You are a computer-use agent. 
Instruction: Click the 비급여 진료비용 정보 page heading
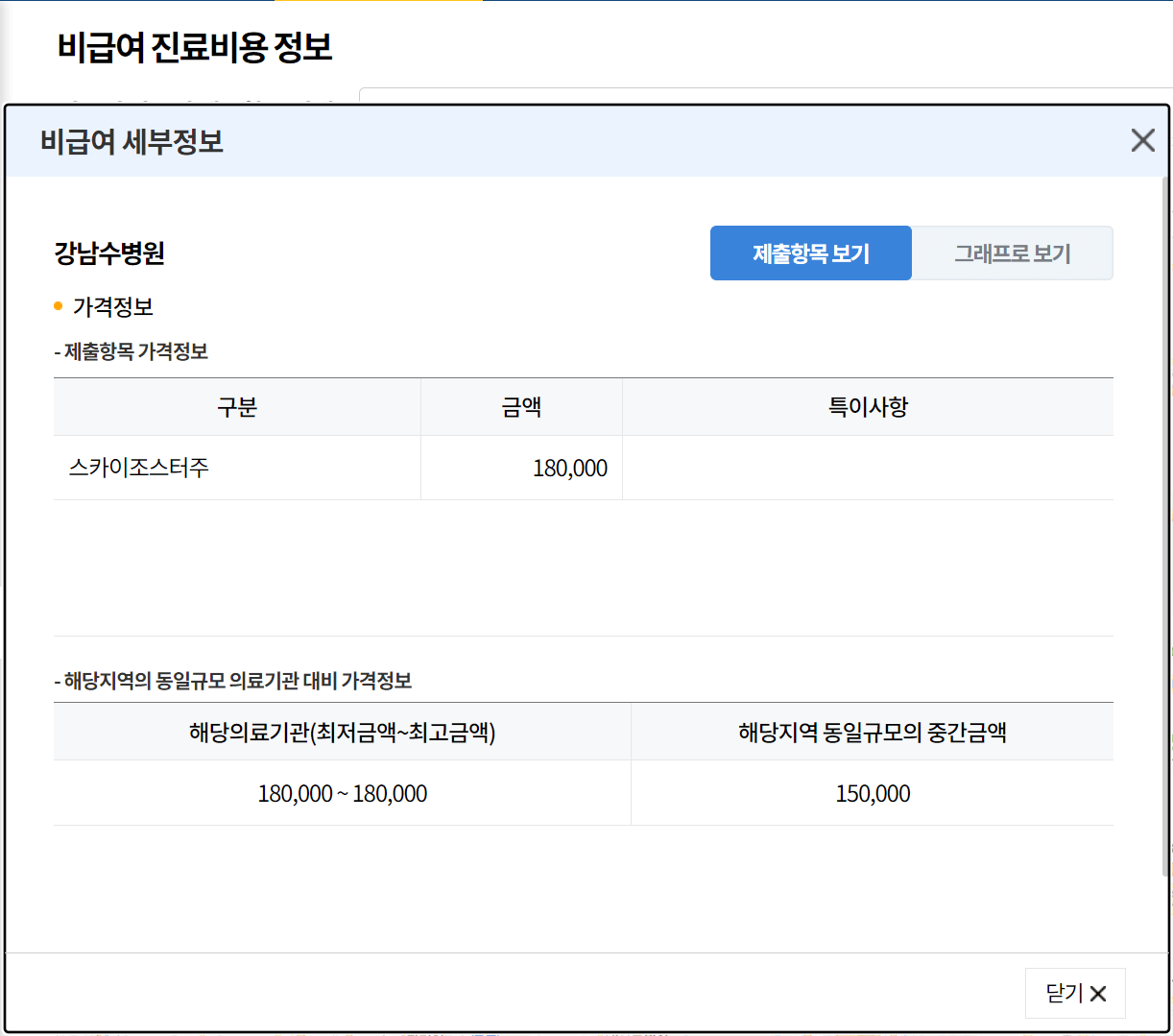[x=195, y=47]
